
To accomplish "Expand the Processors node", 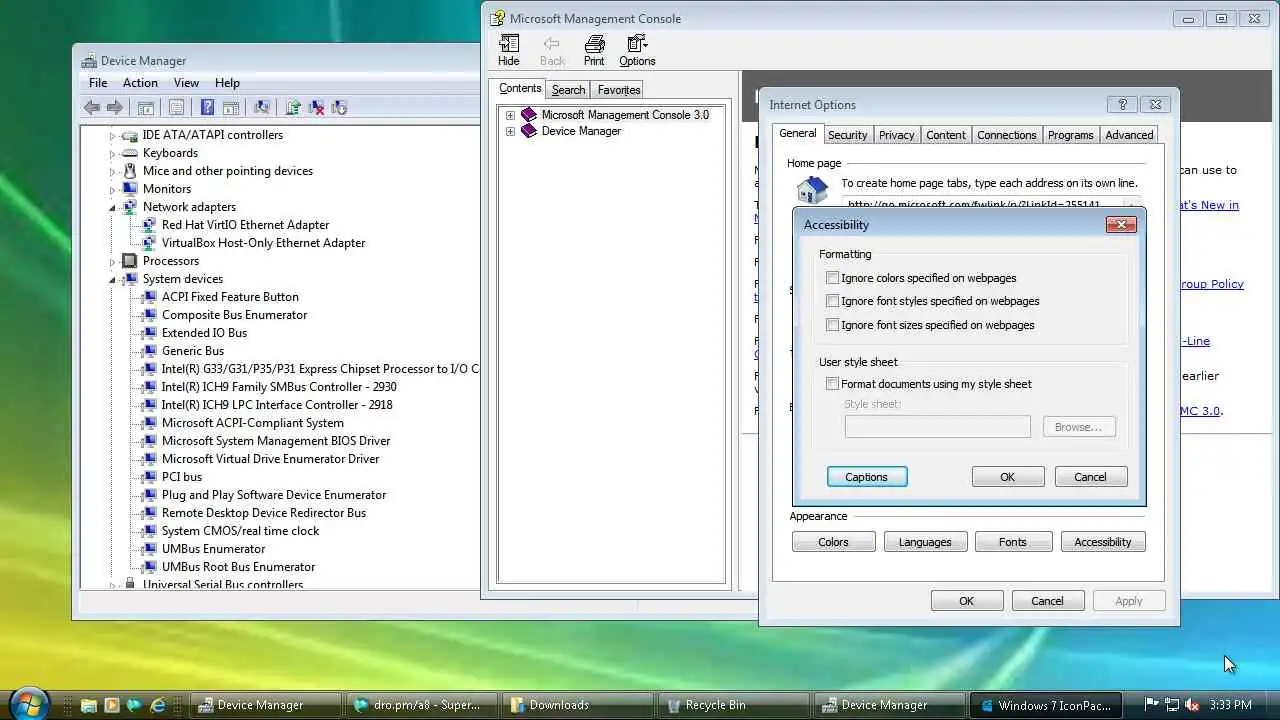I will 113,262.
